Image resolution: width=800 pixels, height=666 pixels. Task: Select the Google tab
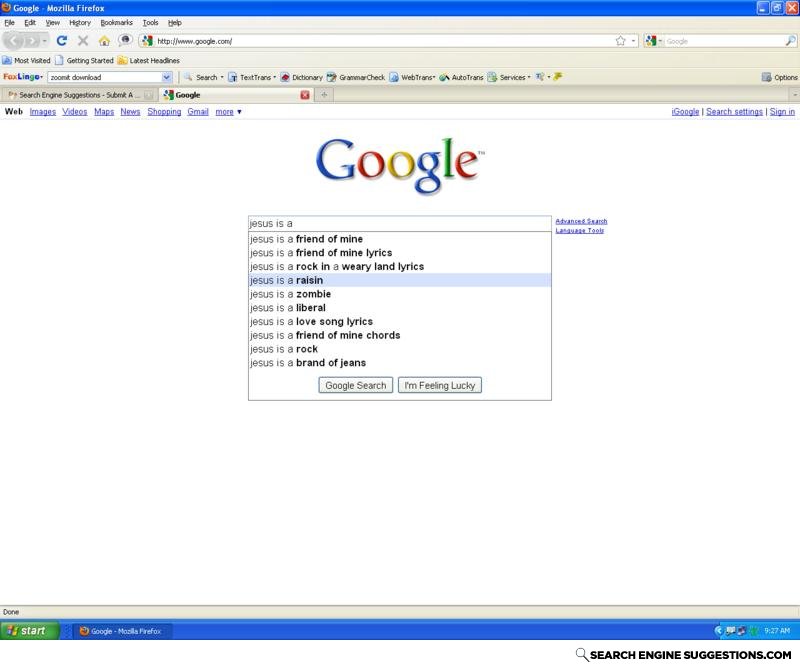point(236,95)
